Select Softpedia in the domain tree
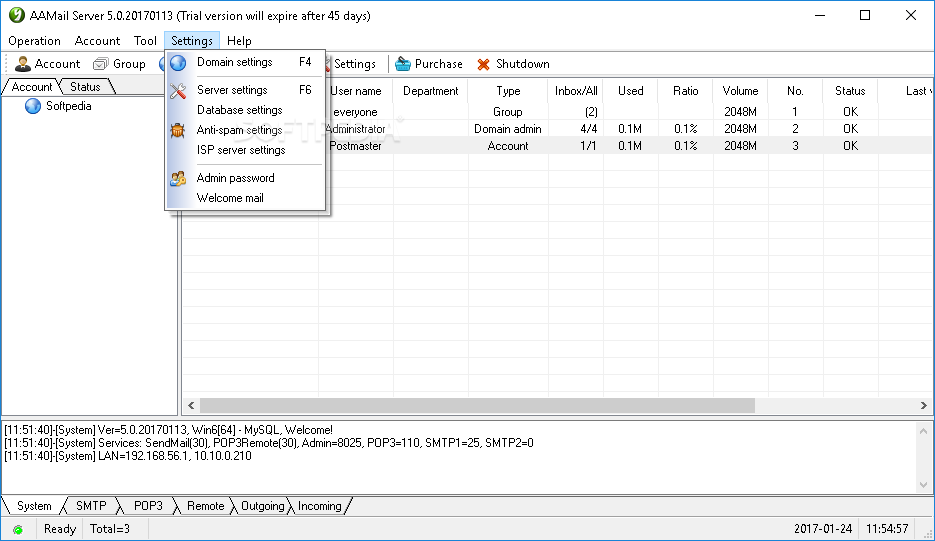This screenshot has height=541, width=935. click(69, 106)
